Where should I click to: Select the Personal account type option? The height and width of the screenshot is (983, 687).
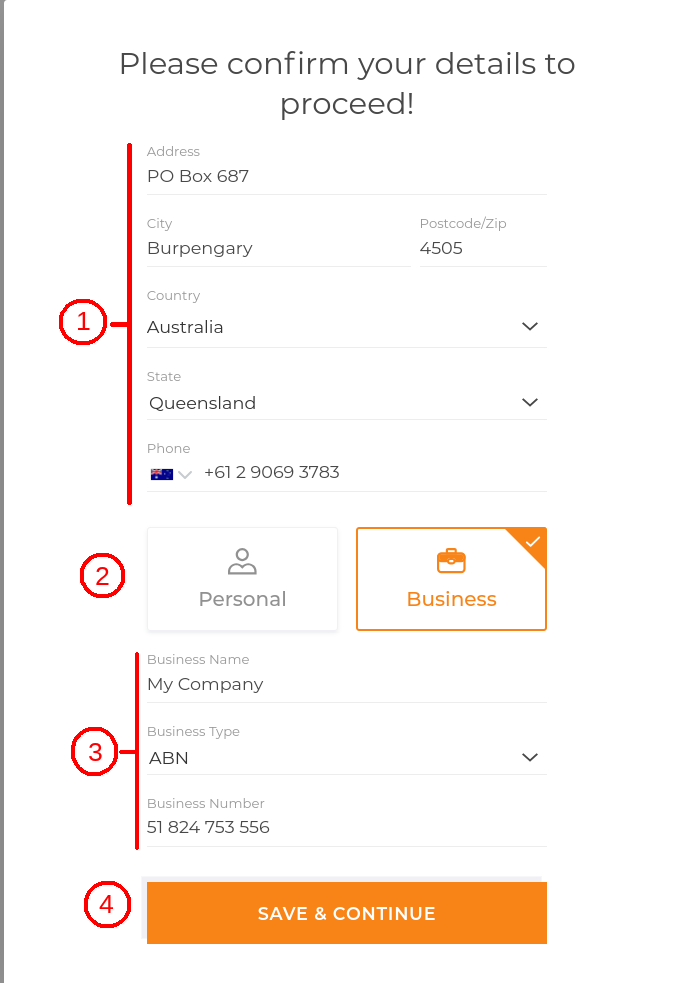(x=242, y=579)
